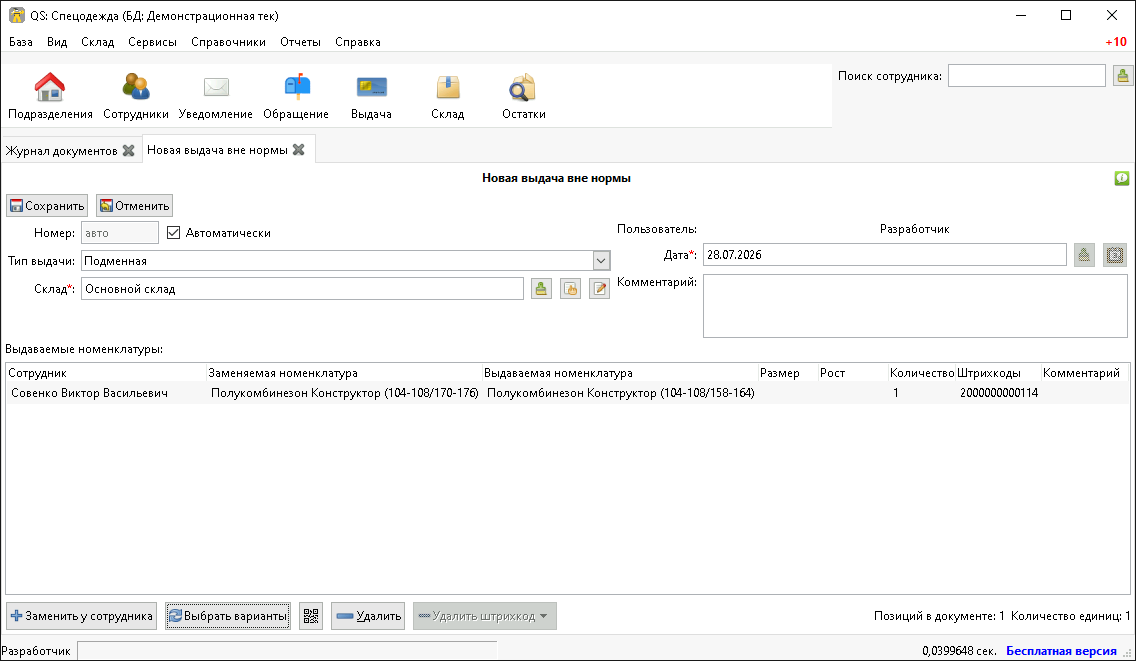Close the Новая выдача вне нормы tab
The image size is (1136, 661).
[x=298, y=149]
